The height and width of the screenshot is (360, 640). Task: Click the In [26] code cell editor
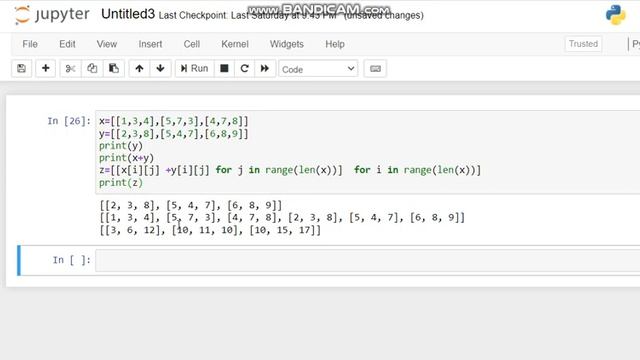click(x=367, y=152)
